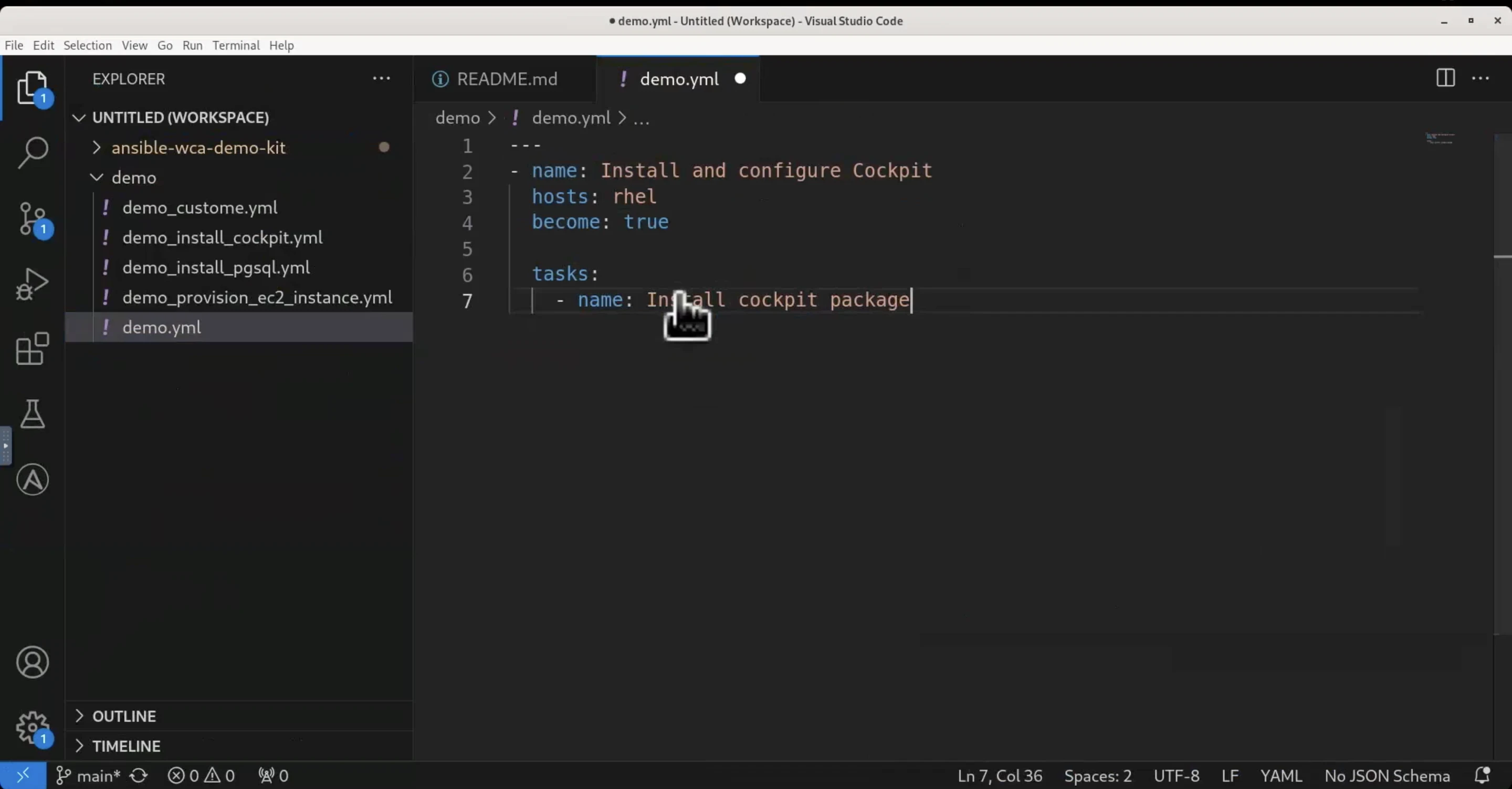Click line number 5 in the gutter
This screenshot has height=789, width=1512.
click(467, 248)
